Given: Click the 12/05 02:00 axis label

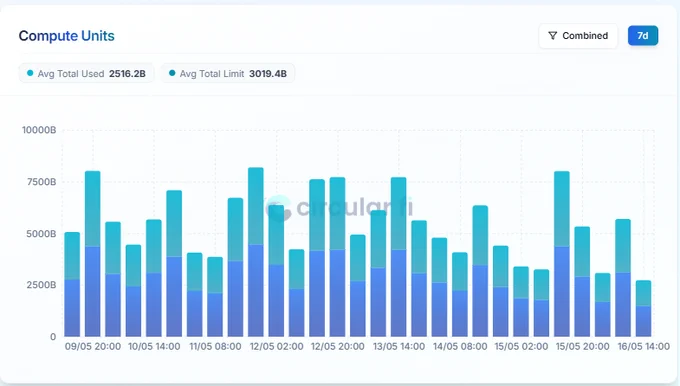Looking at the screenshot, I should (276, 347).
